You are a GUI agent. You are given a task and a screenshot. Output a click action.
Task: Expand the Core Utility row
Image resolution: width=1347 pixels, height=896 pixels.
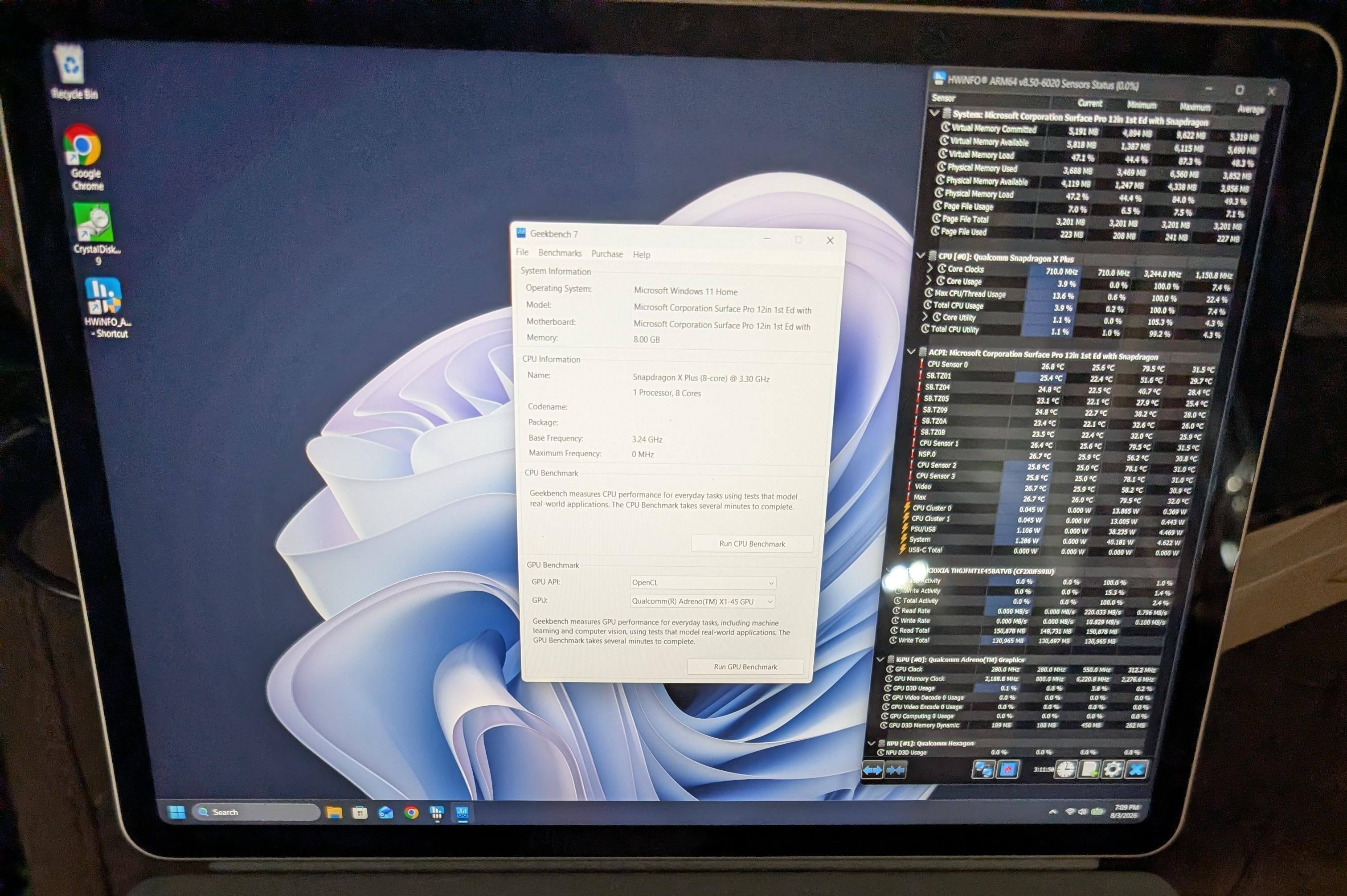click(x=925, y=317)
